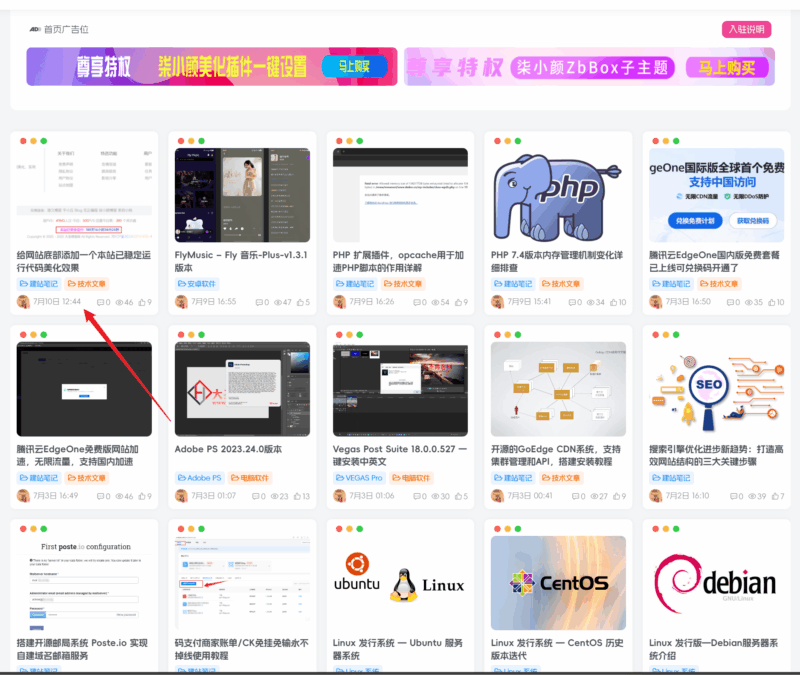Like the FlyMusic article via thumbs-up icon
Screen dimensions: 800x675
tap(298, 302)
